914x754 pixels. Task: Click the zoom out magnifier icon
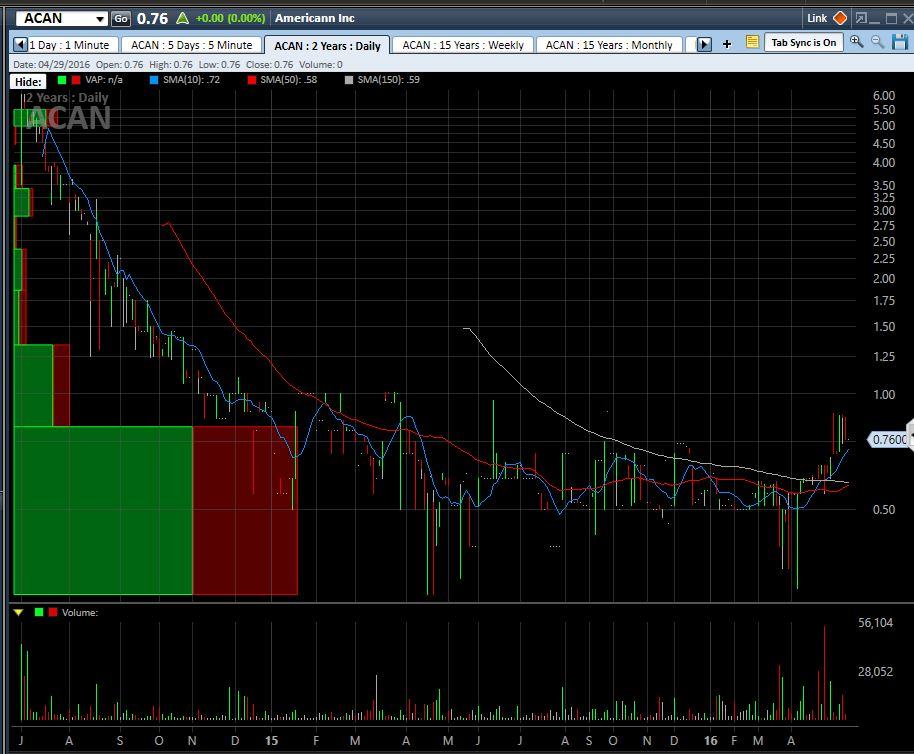pos(877,42)
